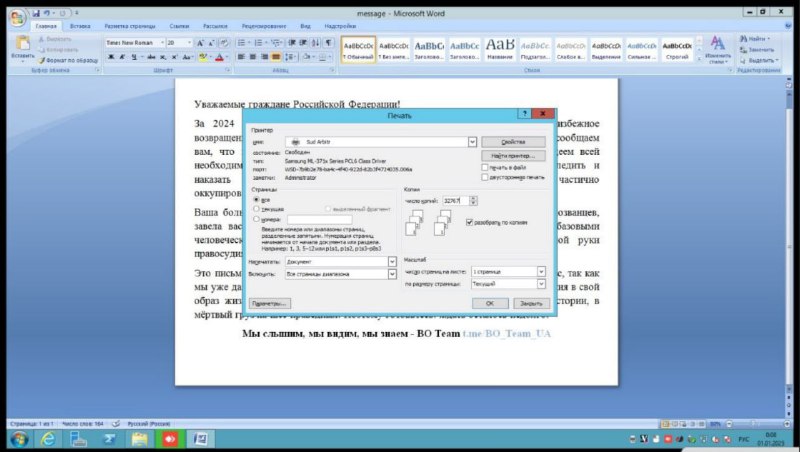Select the 'все' pages radio button
This screenshot has width=800, height=452.
(x=257, y=199)
